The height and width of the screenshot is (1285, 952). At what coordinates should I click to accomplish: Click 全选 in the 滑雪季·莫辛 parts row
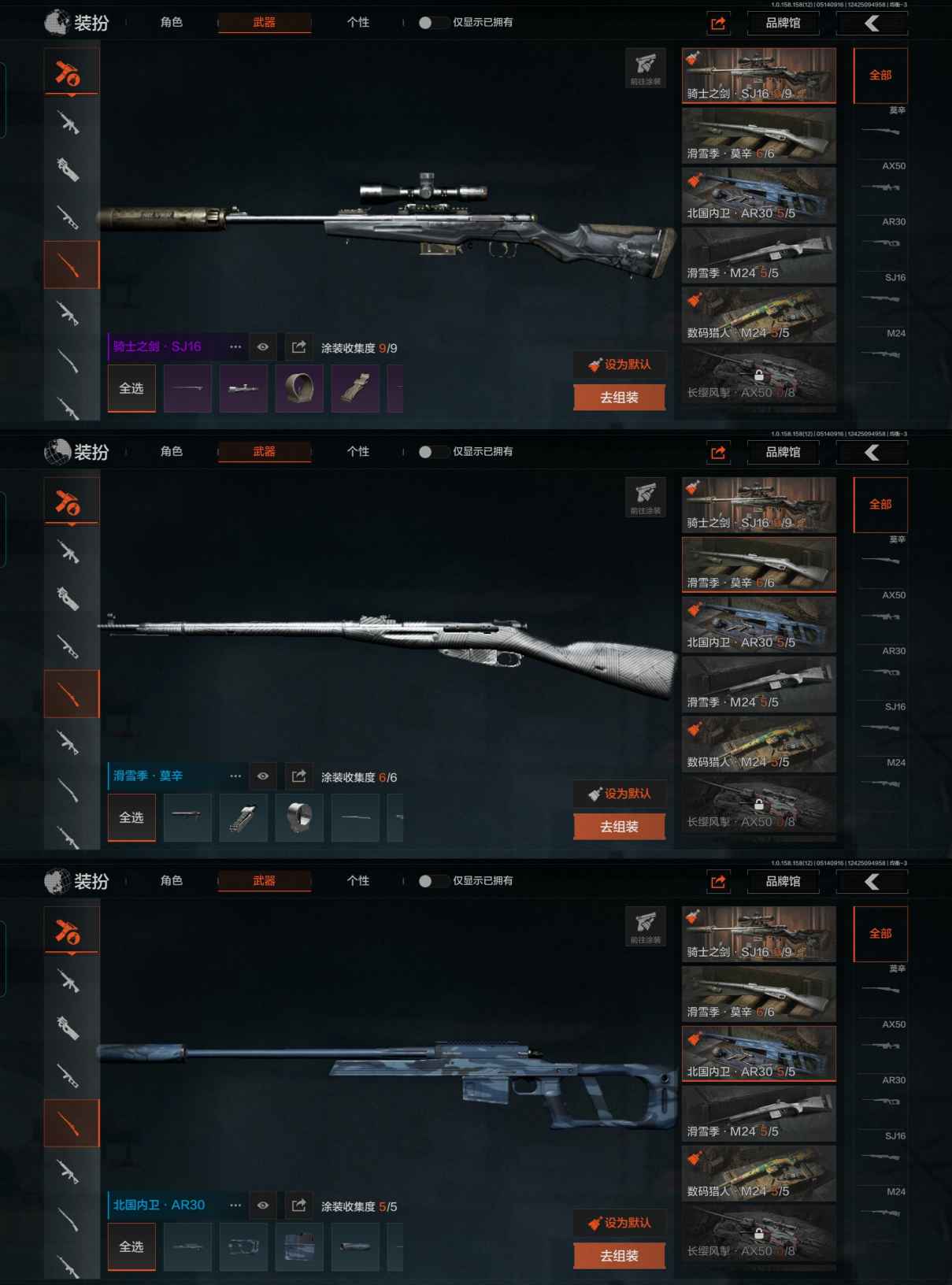coord(132,817)
